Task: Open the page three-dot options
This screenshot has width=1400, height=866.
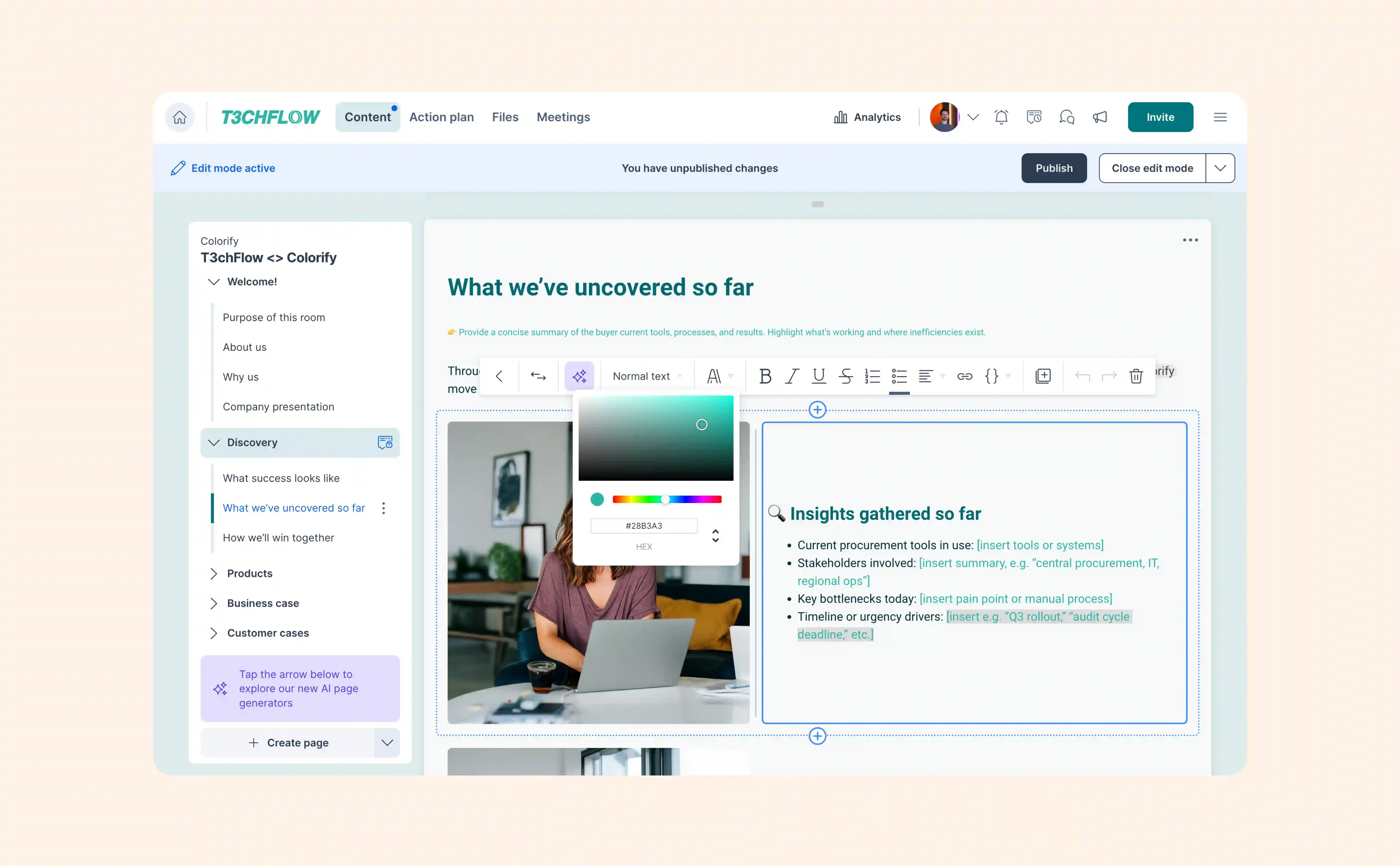Action: (x=1190, y=240)
